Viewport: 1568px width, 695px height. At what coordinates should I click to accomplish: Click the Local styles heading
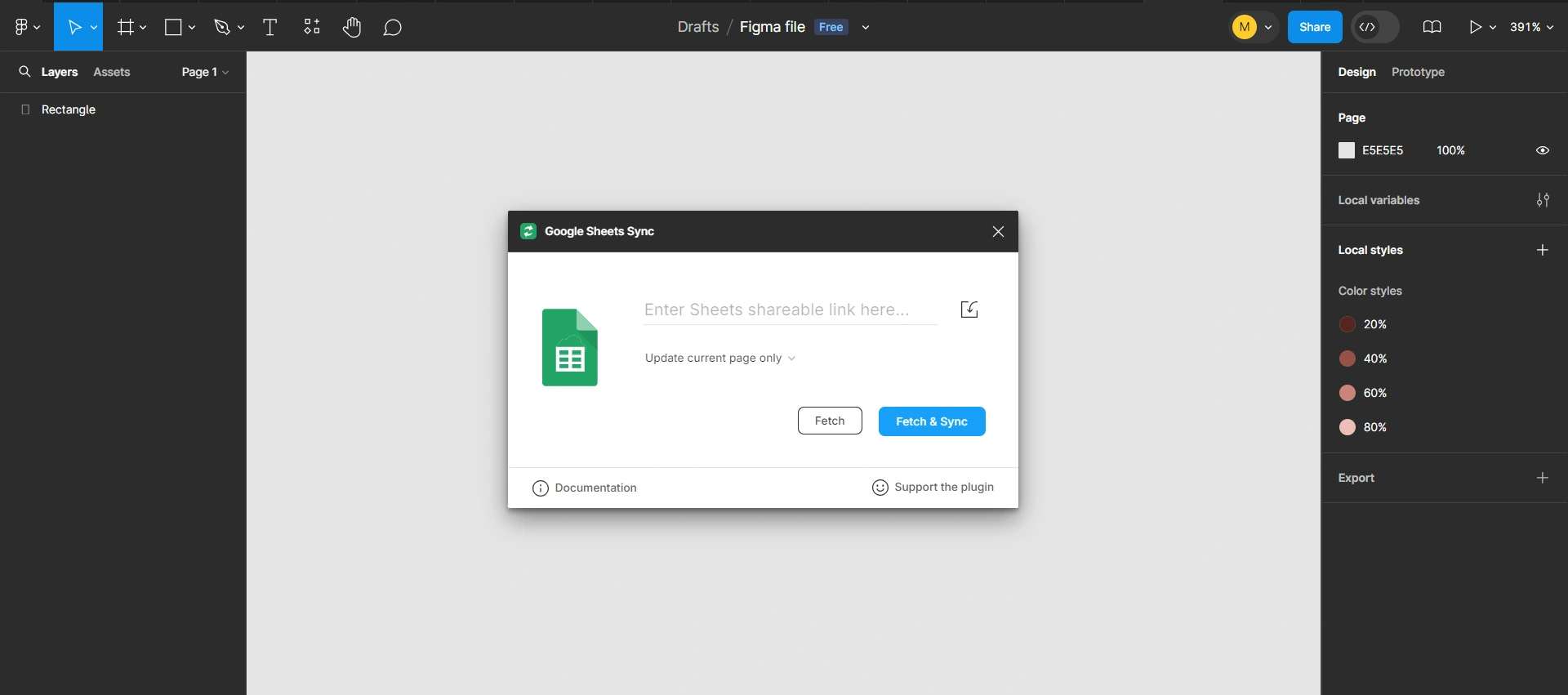pyautogui.click(x=1370, y=250)
